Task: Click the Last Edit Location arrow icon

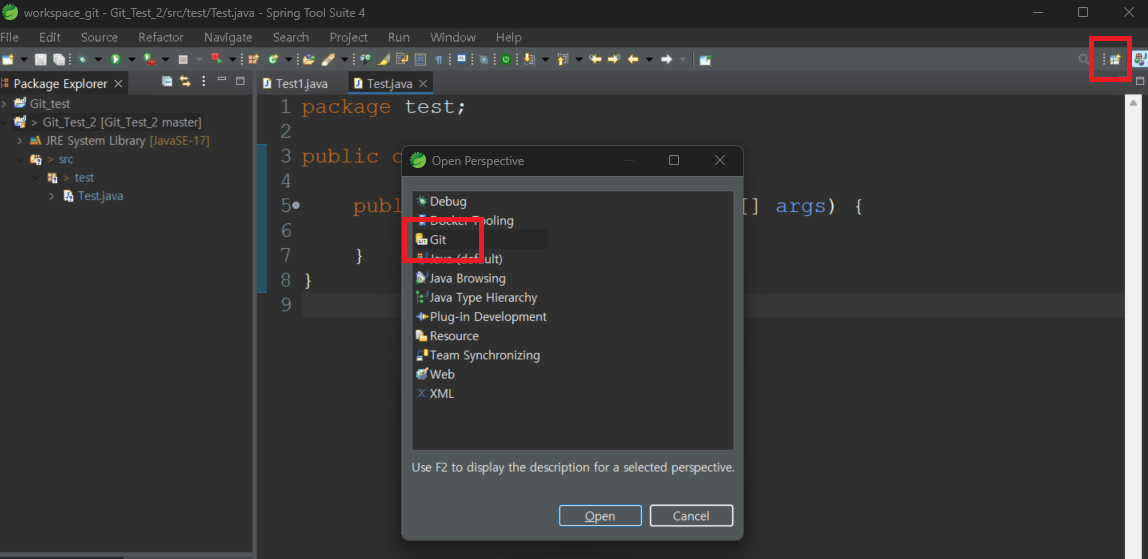Action: 595,59
